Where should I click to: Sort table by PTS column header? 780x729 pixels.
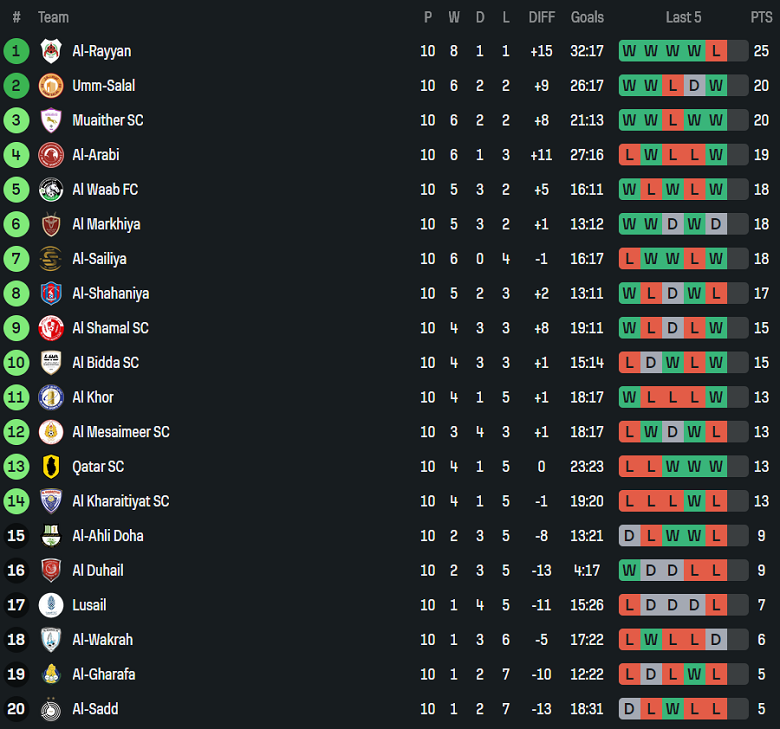pos(761,17)
